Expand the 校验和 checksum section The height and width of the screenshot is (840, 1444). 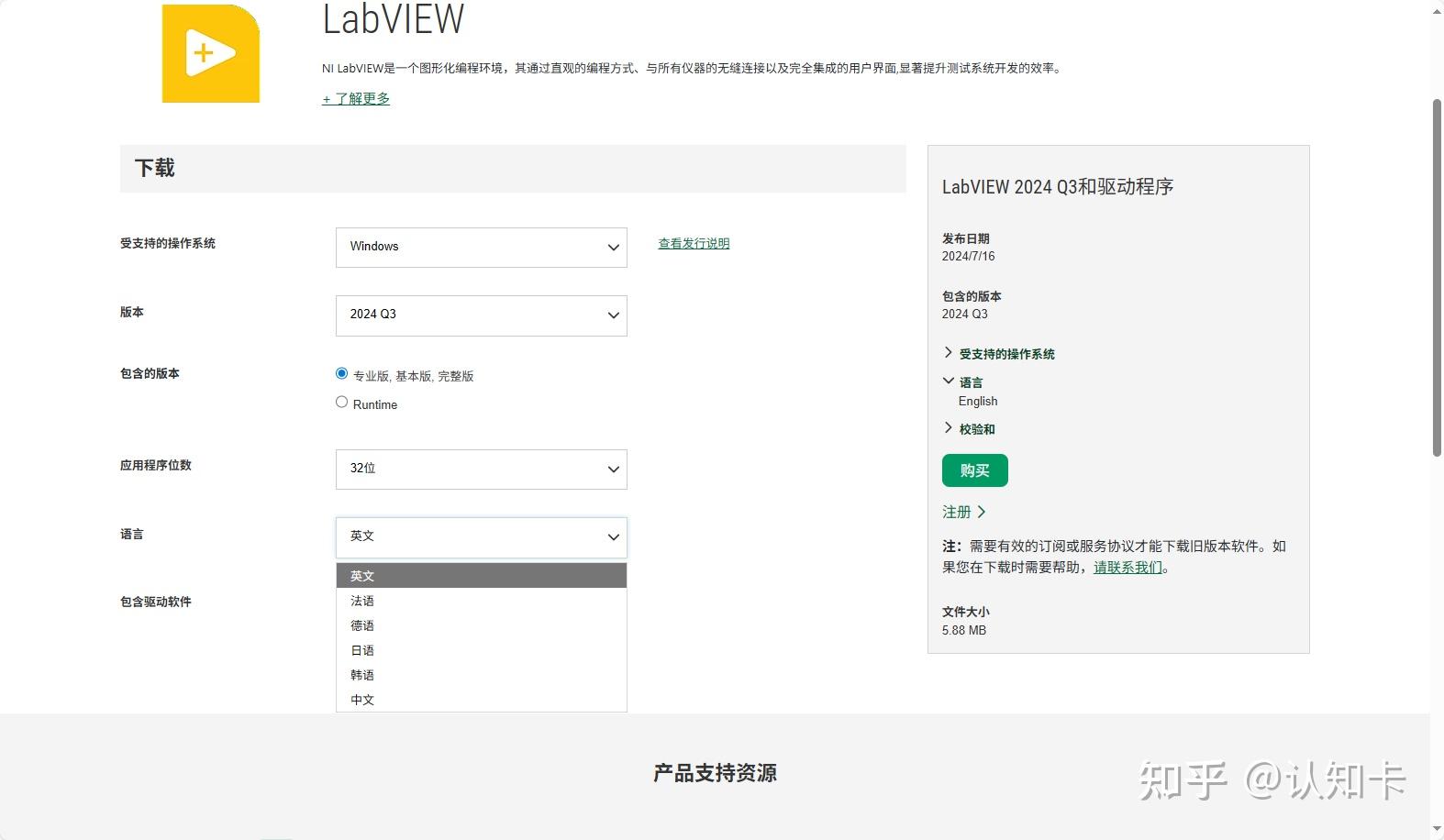[x=970, y=428]
